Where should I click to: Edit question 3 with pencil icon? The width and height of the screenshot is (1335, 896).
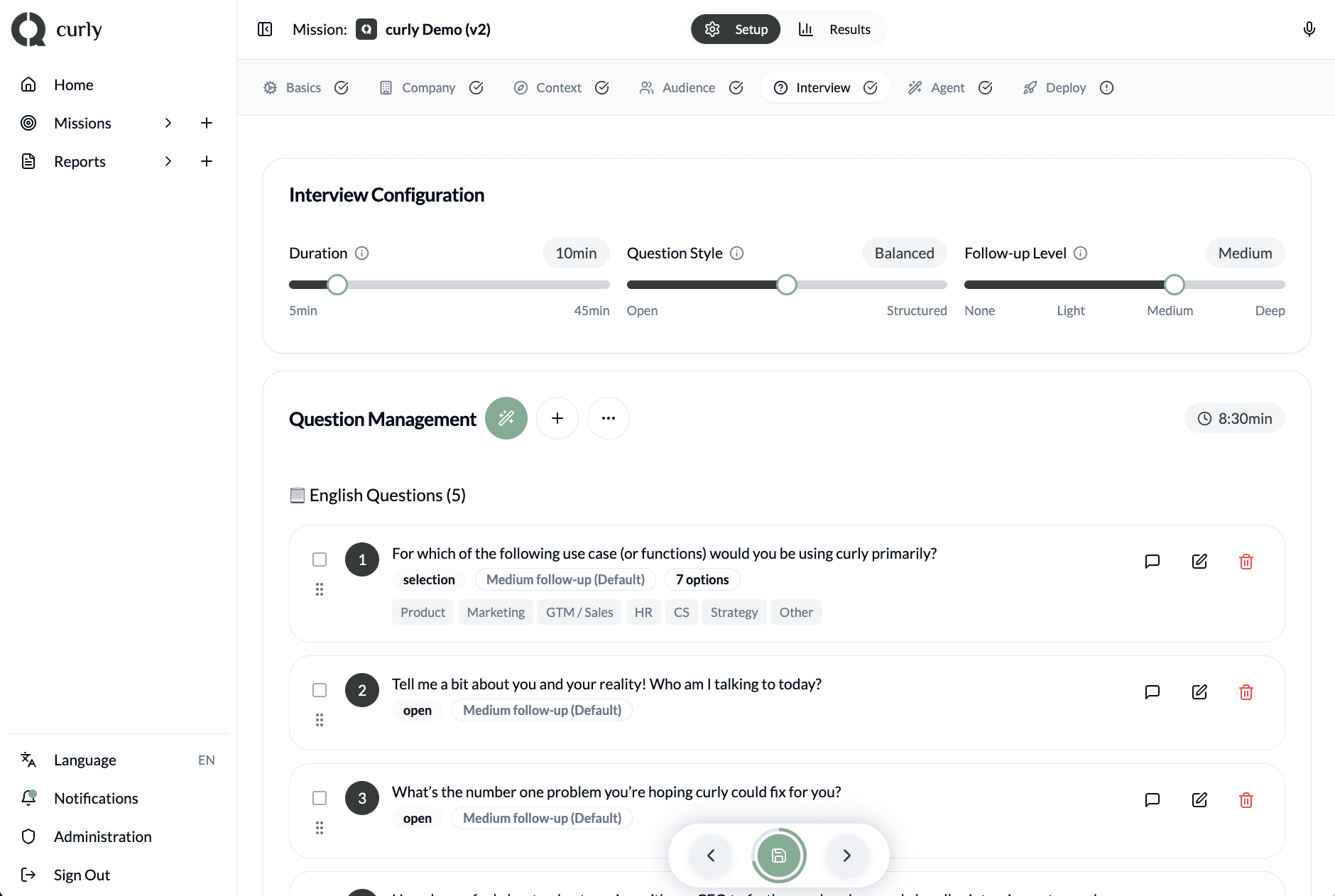tap(1199, 800)
